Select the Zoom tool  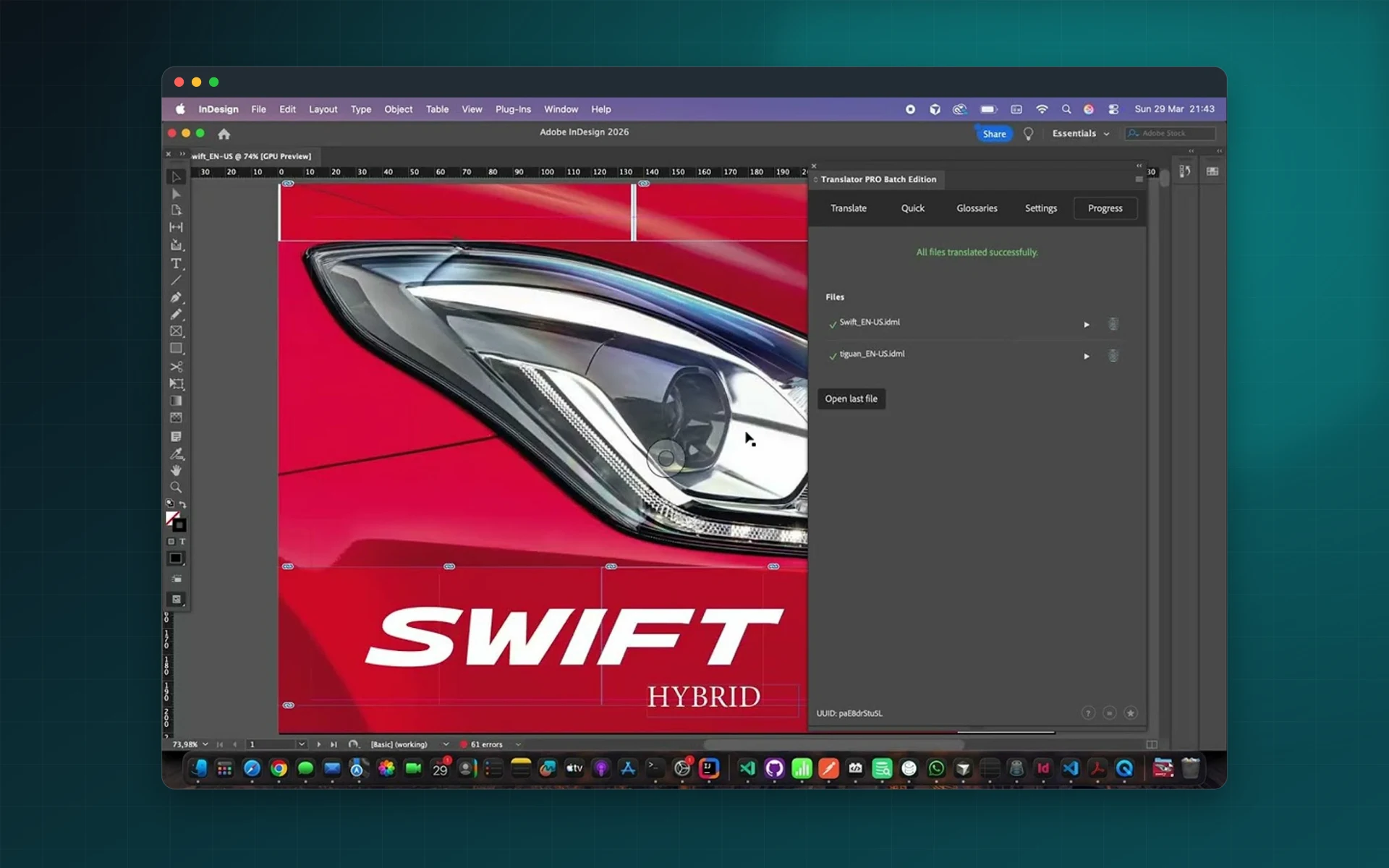coord(176,488)
